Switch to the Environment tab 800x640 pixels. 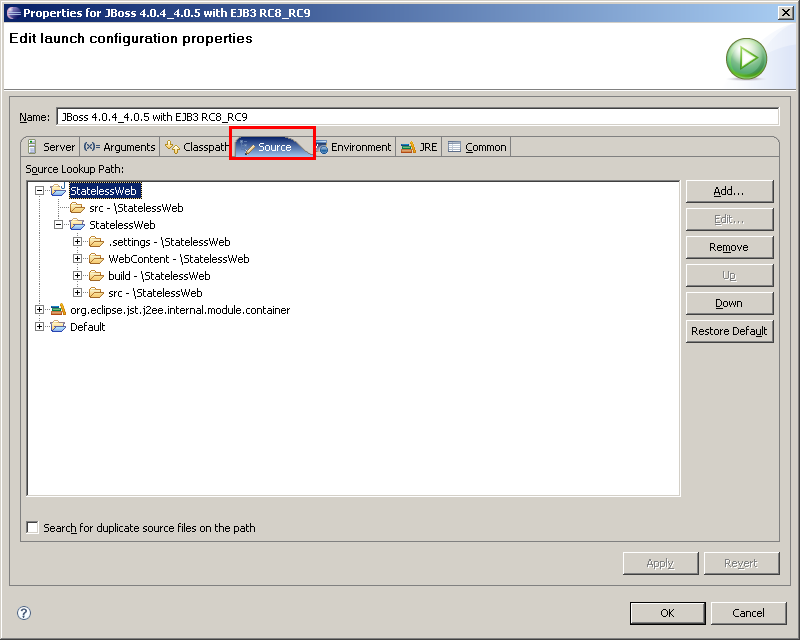coord(355,147)
